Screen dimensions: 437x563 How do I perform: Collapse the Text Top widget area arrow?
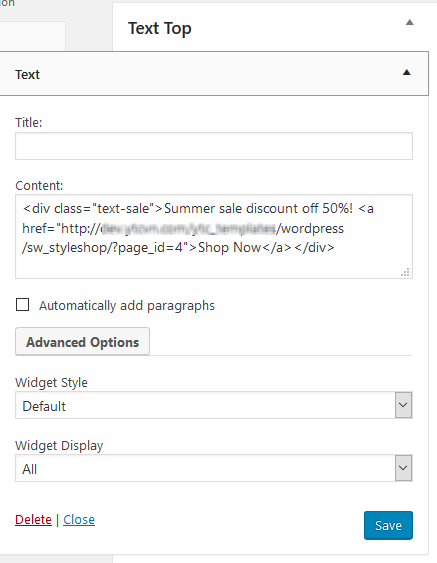point(410,23)
